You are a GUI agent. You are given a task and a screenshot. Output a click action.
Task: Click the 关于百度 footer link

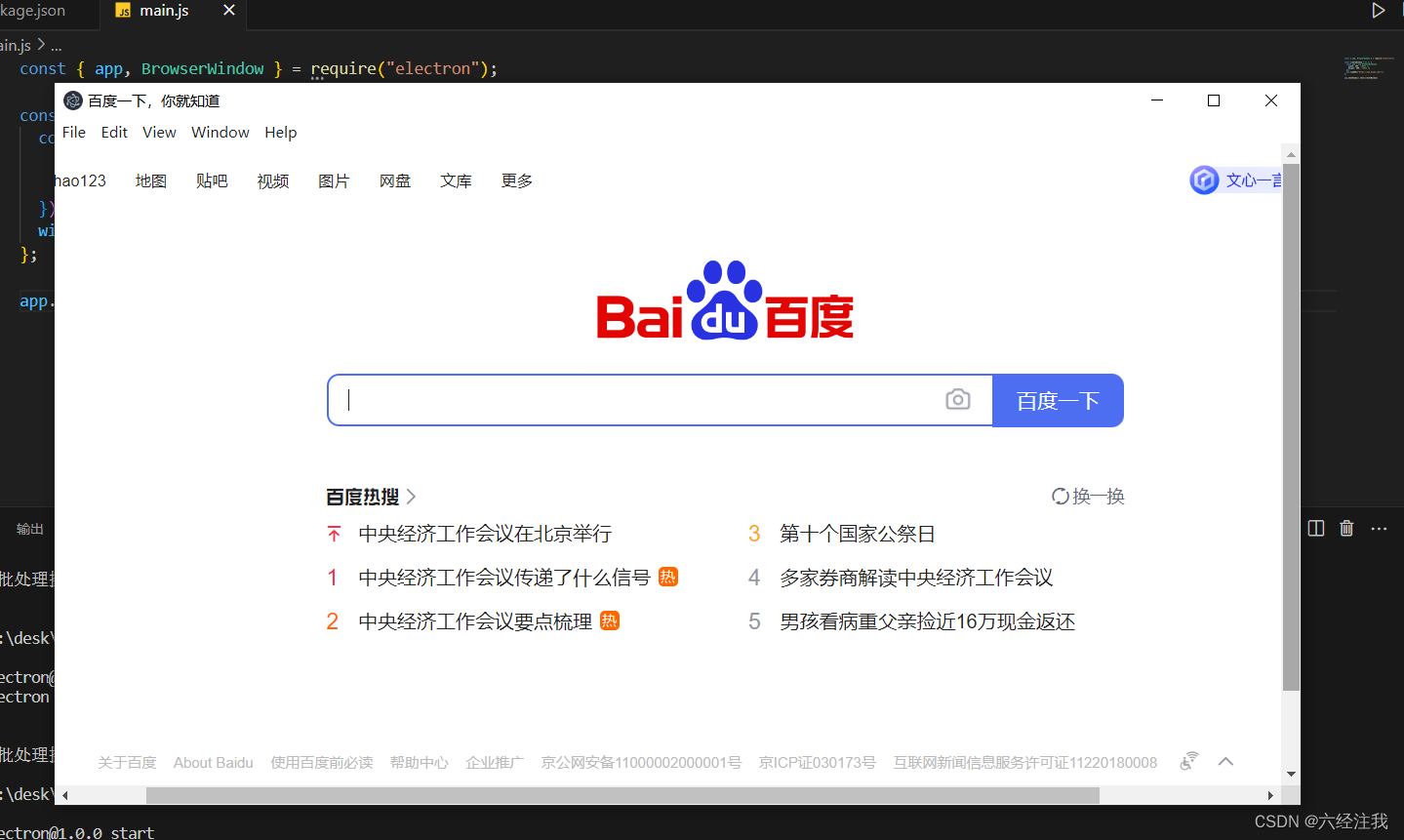[127, 762]
